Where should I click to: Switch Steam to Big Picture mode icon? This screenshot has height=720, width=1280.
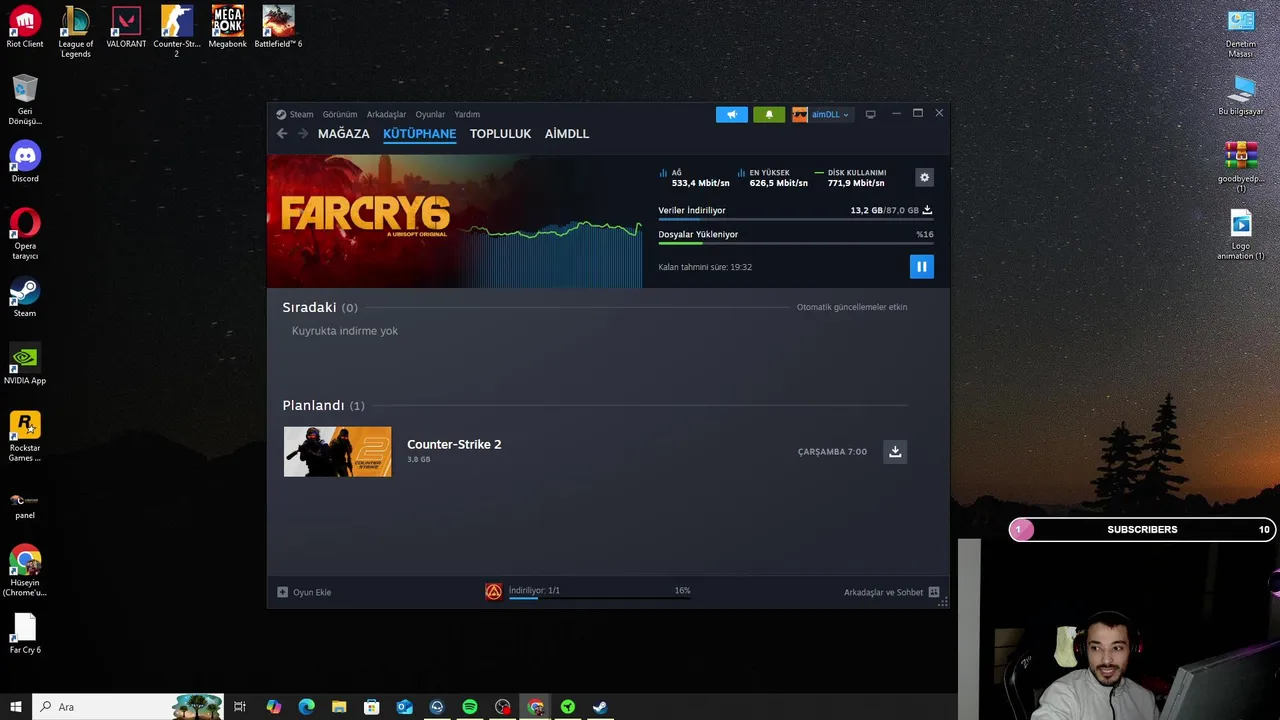tap(870, 114)
